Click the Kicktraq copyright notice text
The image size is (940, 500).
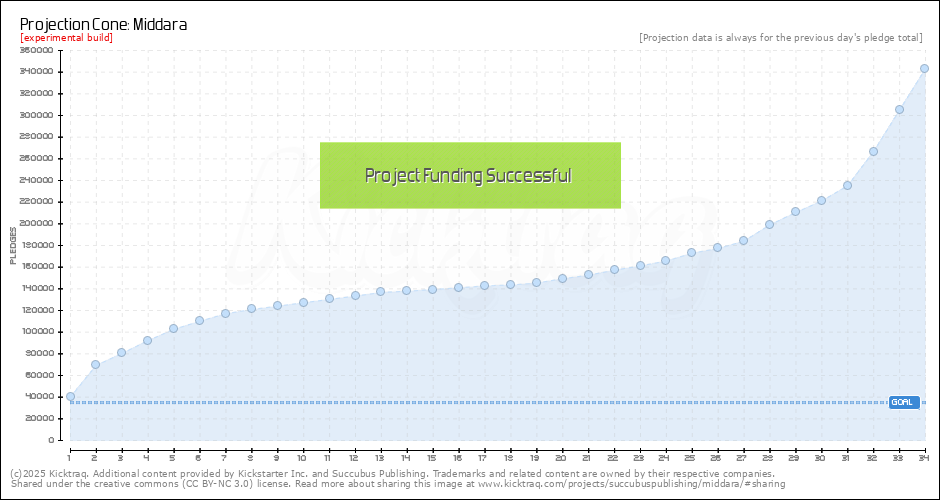[x=391, y=473]
